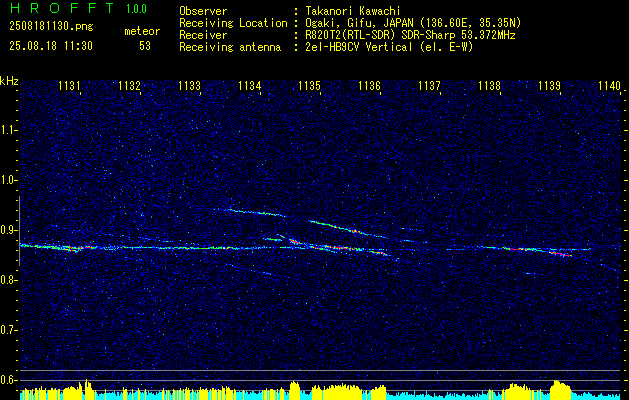This screenshot has height=400, width=629.
Task: Click the "meteor" label
Action: coord(142,31)
